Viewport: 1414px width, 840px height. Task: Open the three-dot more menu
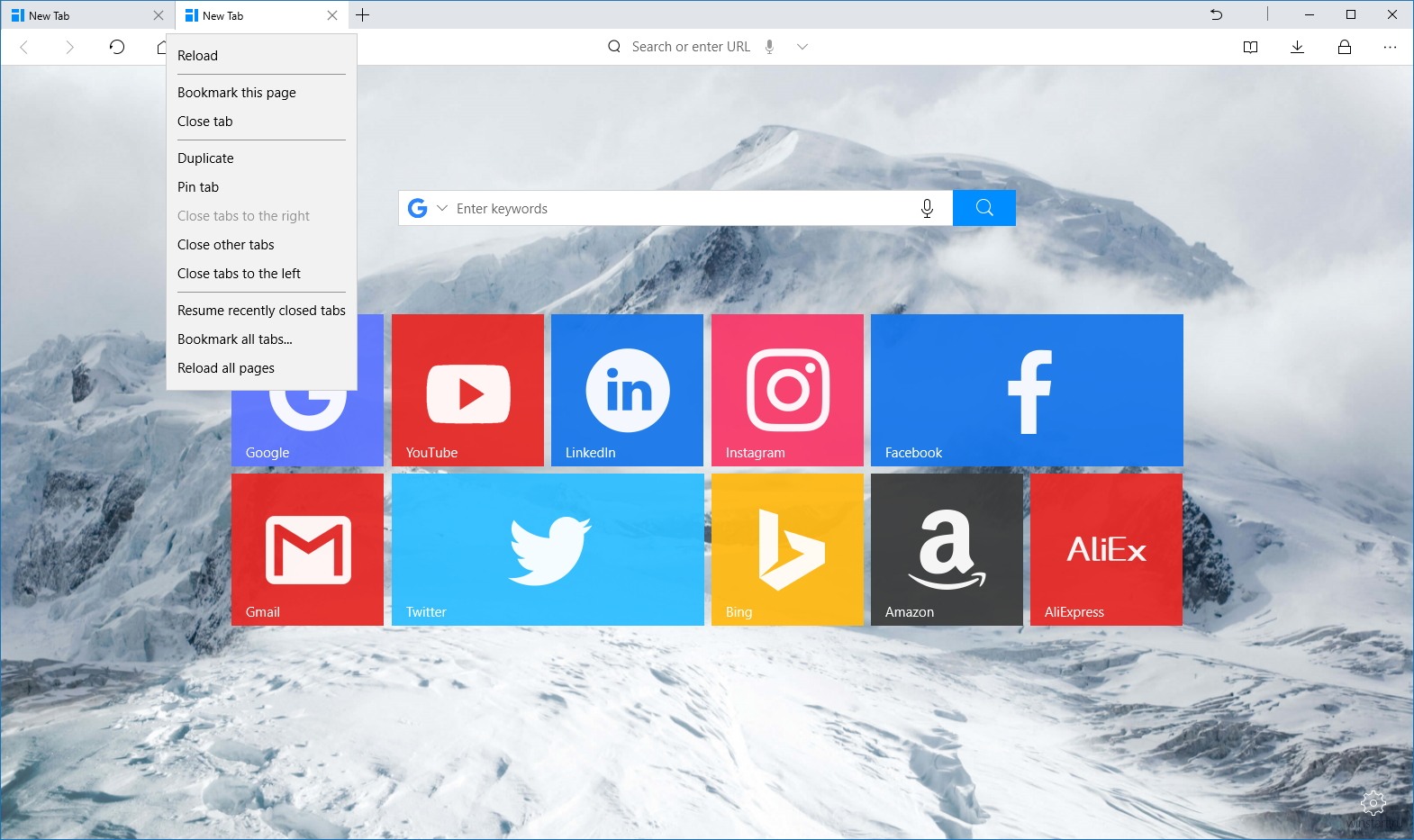click(1390, 47)
